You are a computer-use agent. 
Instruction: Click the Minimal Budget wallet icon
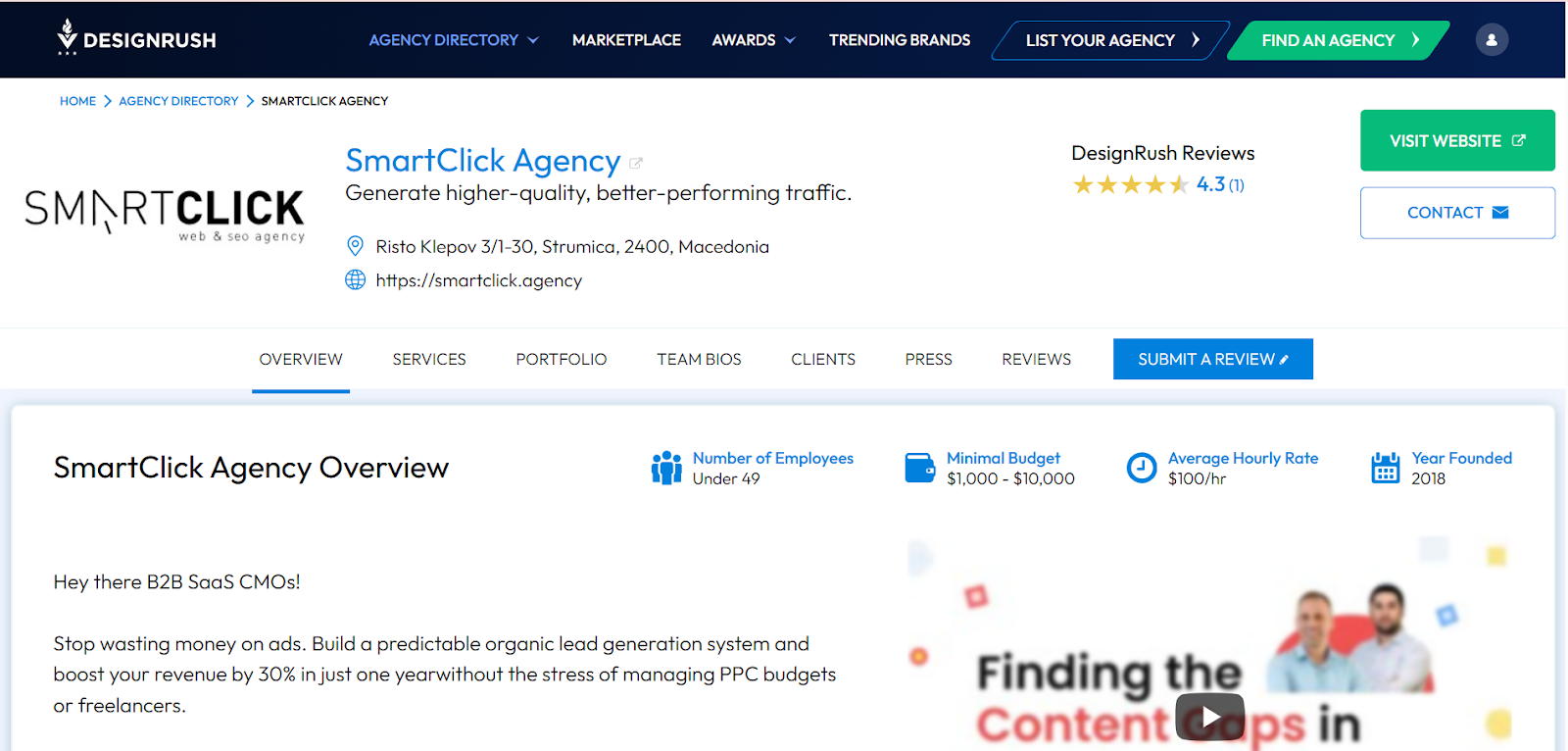pos(920,468)
